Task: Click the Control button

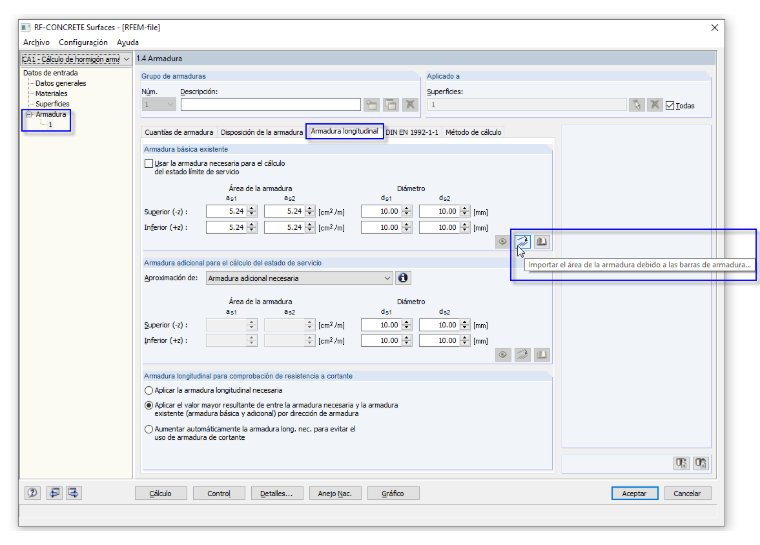Action: (x=219, y=493)
